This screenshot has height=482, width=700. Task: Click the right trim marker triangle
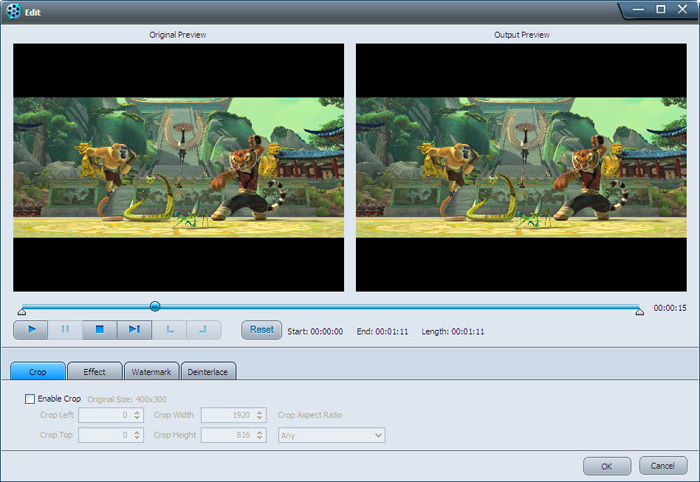[639, 313]
